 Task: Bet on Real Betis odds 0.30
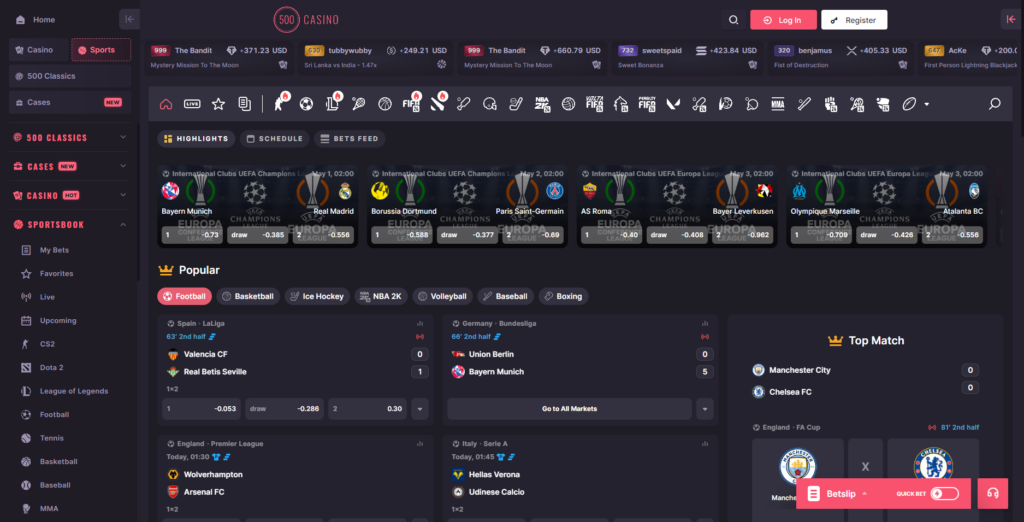click(368, 409)
